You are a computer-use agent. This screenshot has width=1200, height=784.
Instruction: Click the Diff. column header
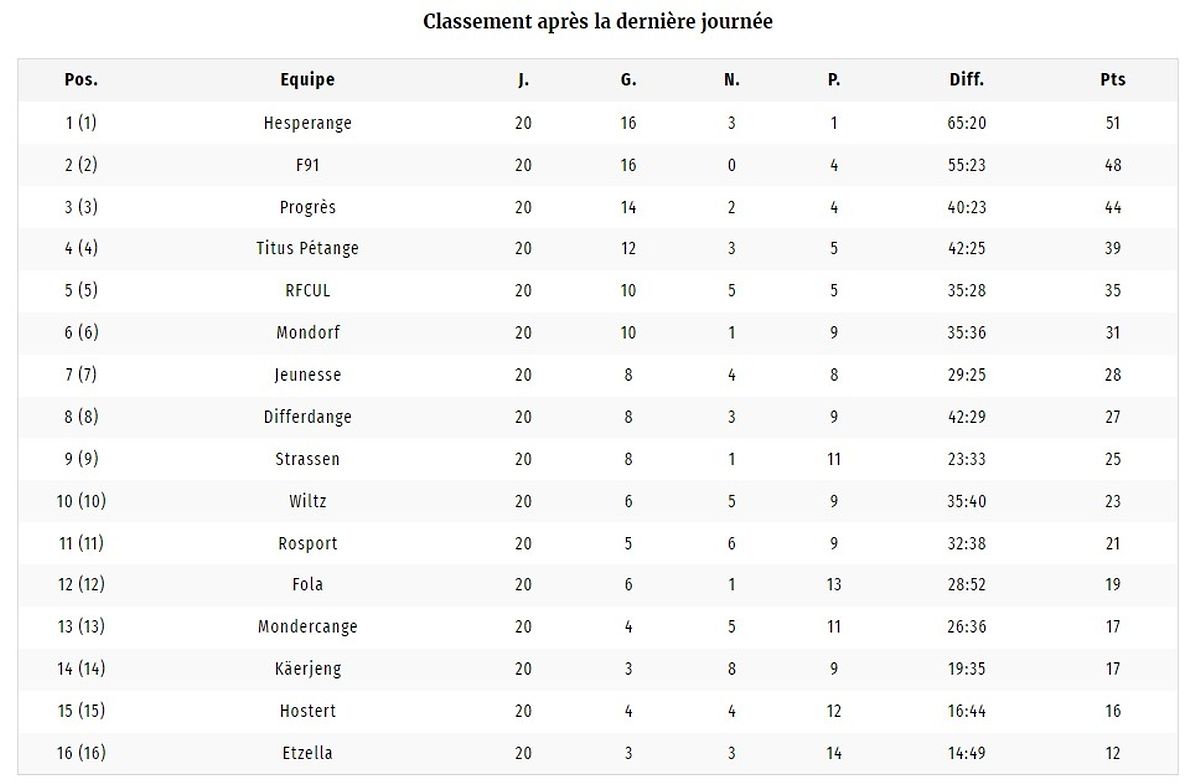click(966, 80)
